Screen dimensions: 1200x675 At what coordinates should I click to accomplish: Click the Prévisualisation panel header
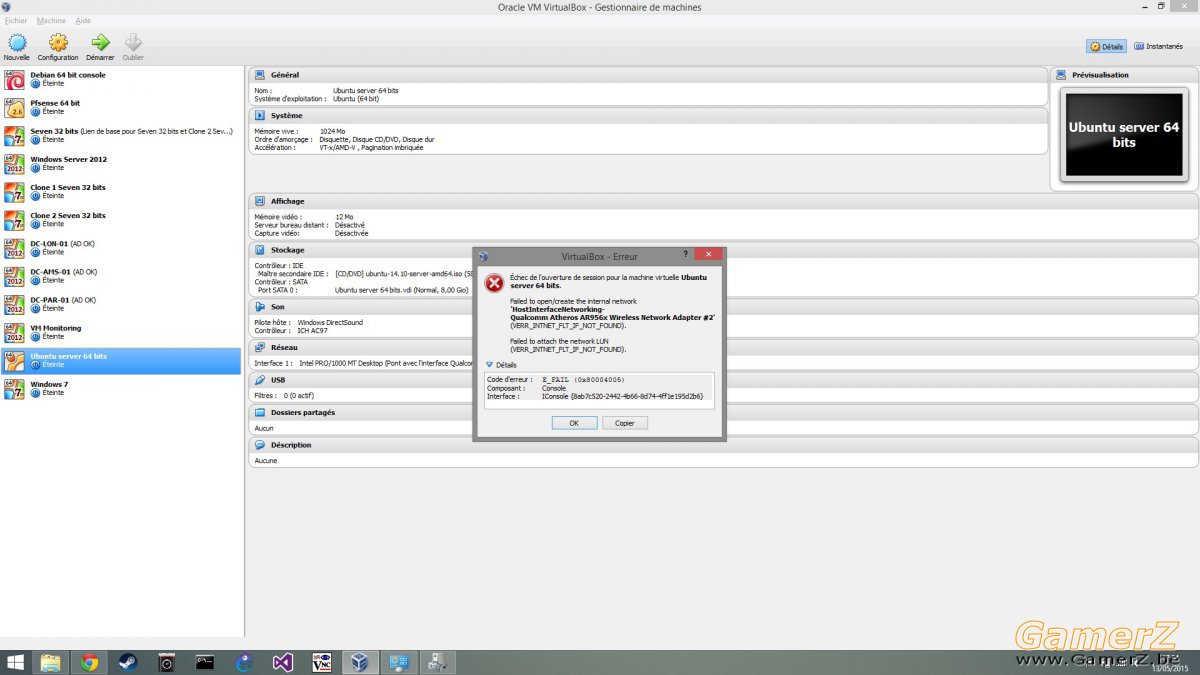coord(1124,75)
